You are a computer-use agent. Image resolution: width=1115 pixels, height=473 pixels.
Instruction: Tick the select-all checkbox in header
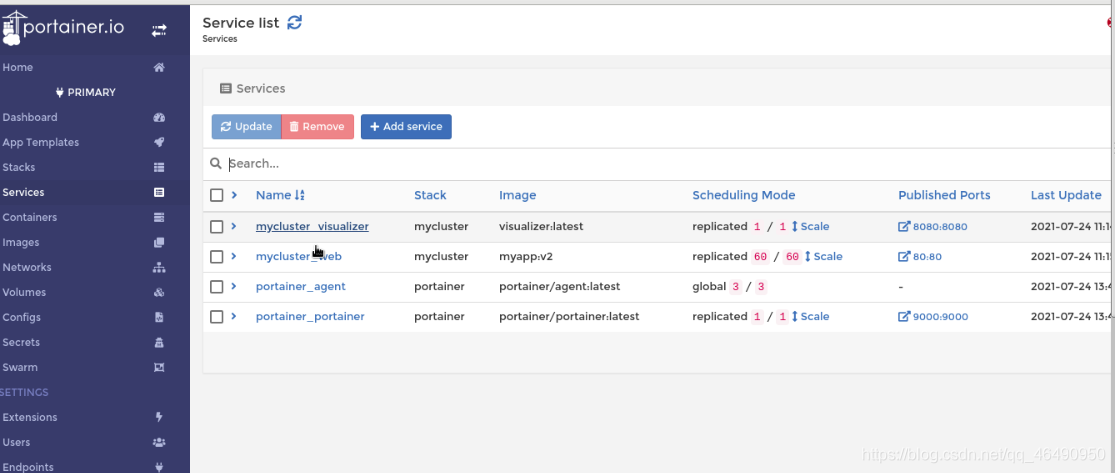click(x=217, y=195)
